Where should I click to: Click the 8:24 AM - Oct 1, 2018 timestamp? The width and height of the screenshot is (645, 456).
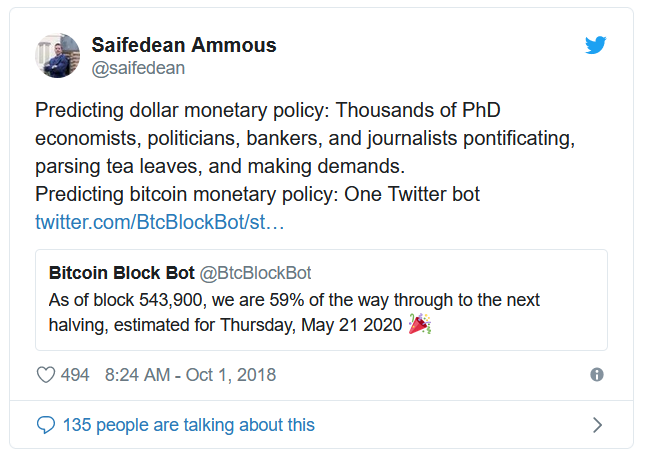190,375
